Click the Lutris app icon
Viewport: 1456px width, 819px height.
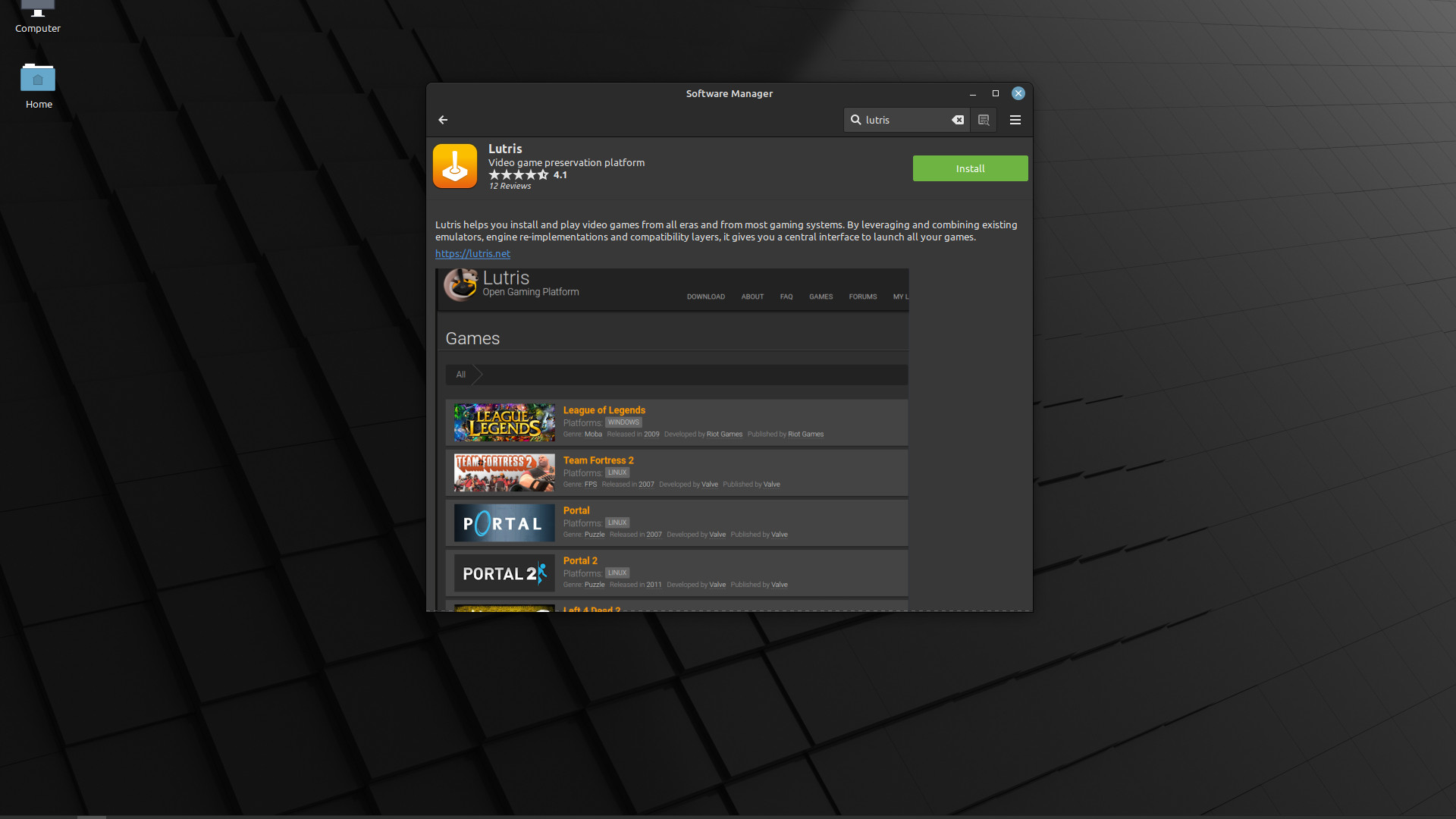tap(455, 166)
